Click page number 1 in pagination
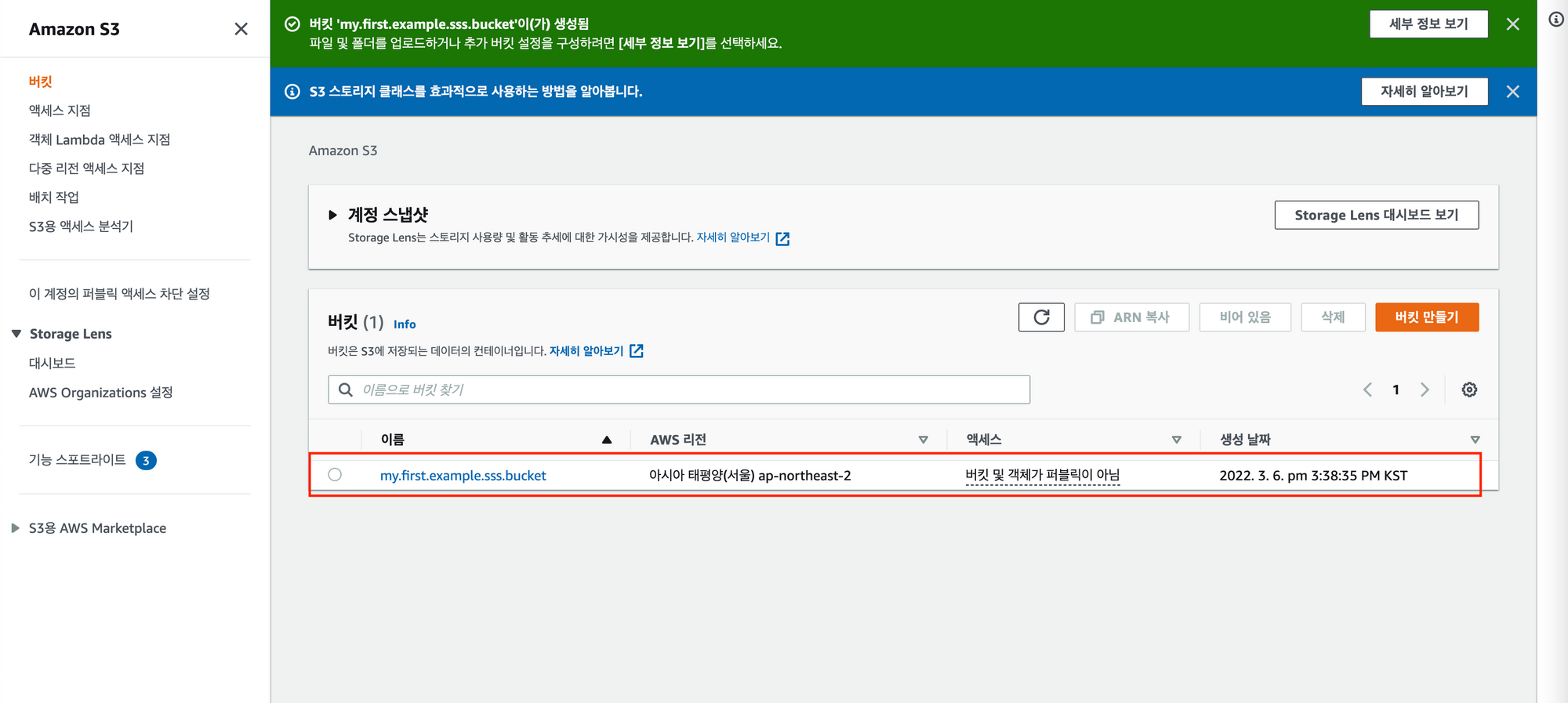The height and width of the screenshot is (703, 1568). pyautogui.click(x=1396, y=390)
